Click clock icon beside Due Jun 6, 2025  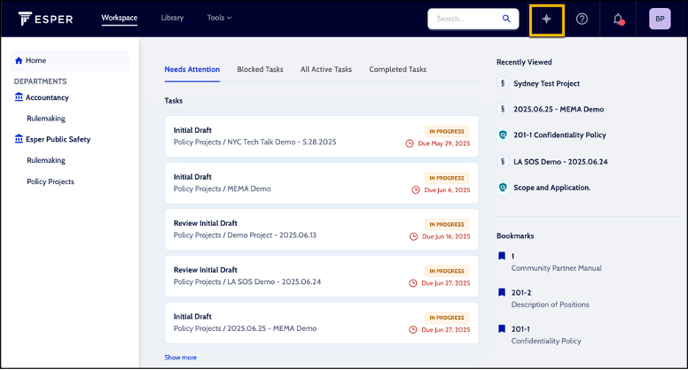[416, 190]
